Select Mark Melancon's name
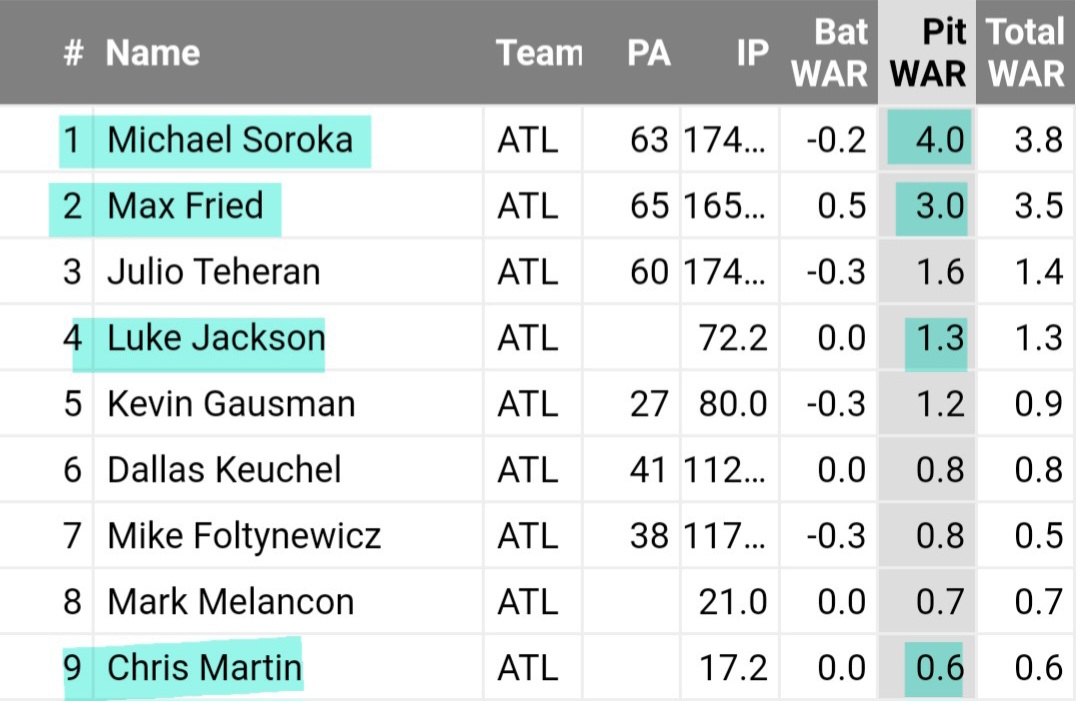Screen dimensions: 1076x701 [230, 601]
